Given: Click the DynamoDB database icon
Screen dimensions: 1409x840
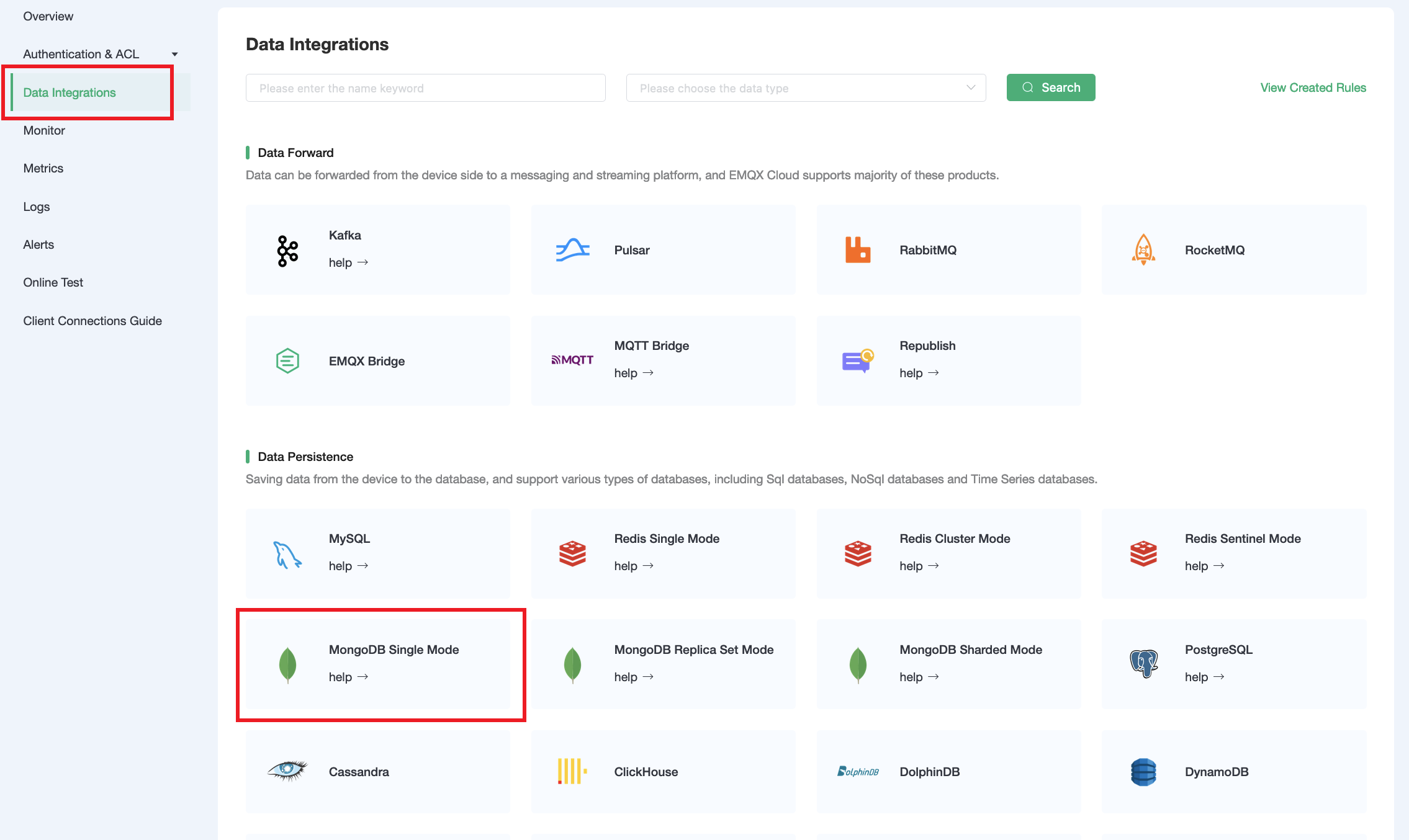Looking at the screenshot, I should [1143, 772].
